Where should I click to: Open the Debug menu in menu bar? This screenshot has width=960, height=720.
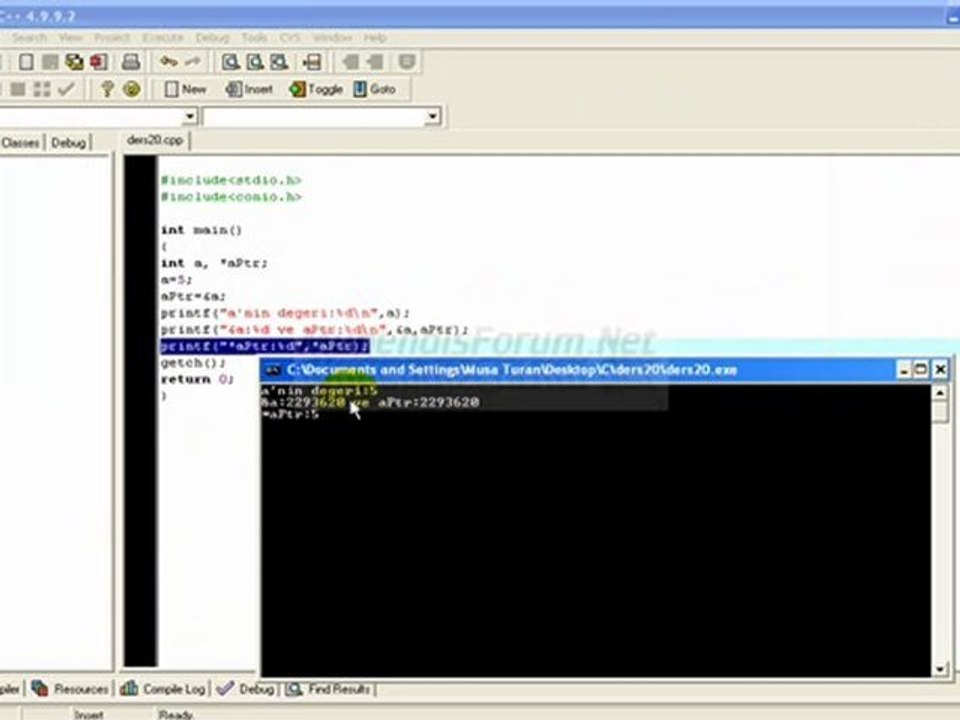point(212,38)
